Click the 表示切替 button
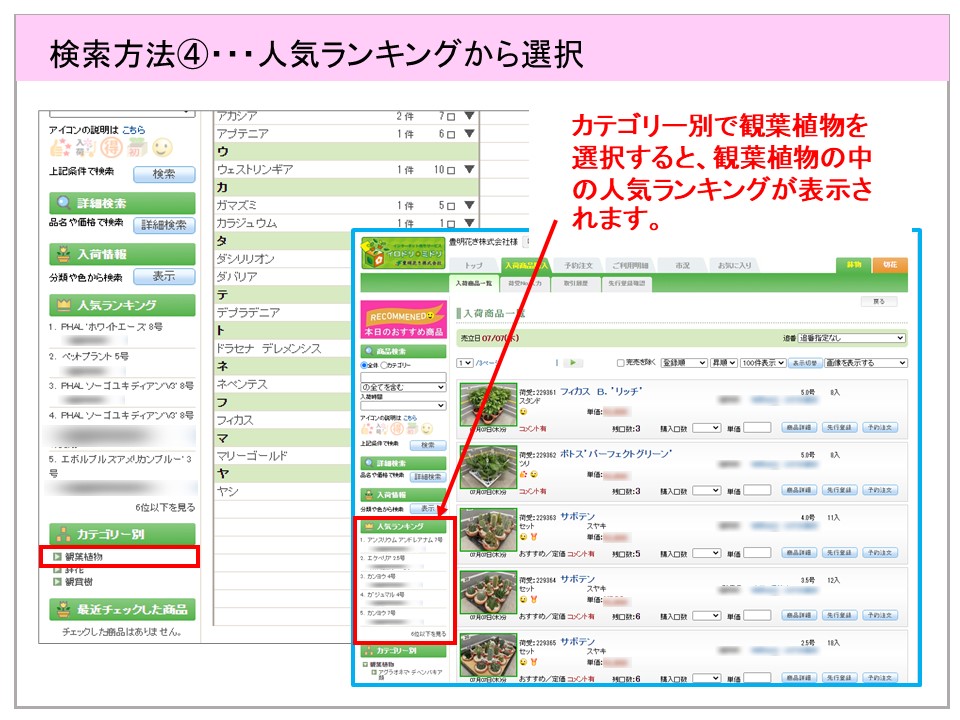Screen dimensions: 960x720 [x=804, y=363]
